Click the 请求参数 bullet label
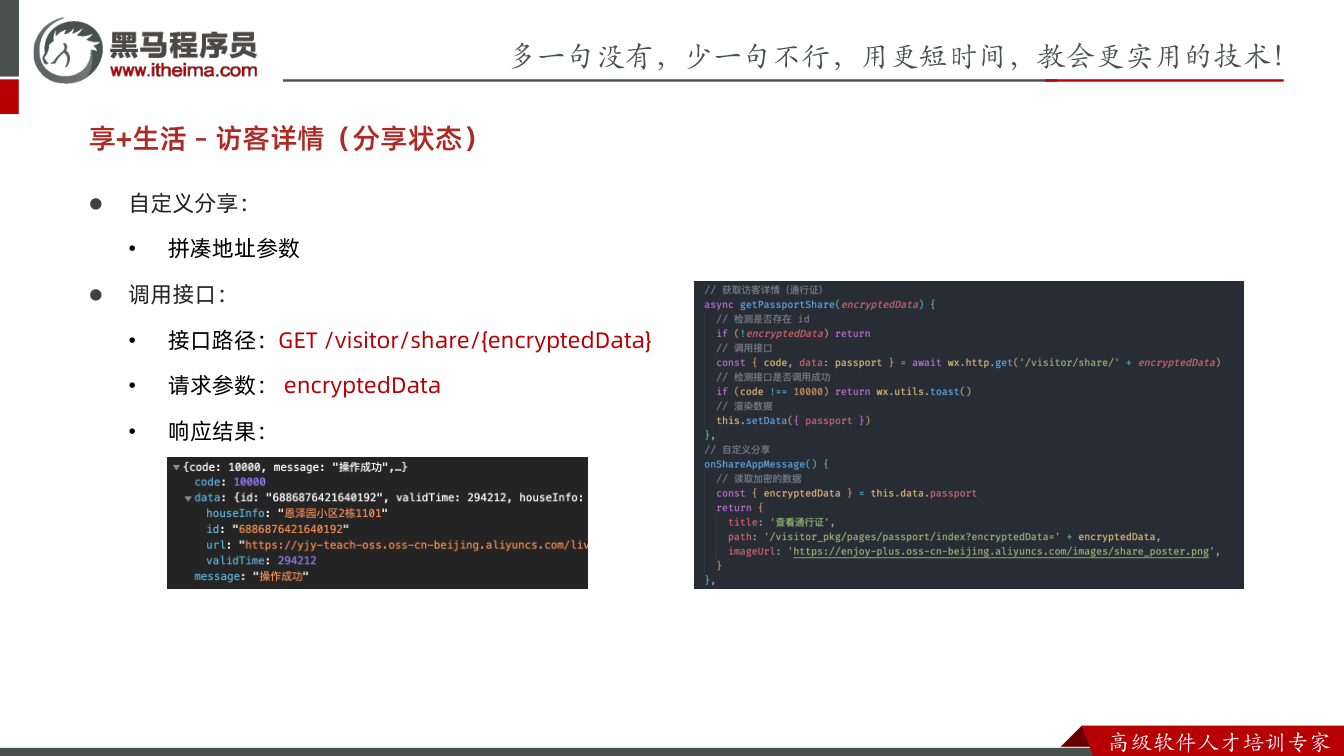 click(217, 386)
